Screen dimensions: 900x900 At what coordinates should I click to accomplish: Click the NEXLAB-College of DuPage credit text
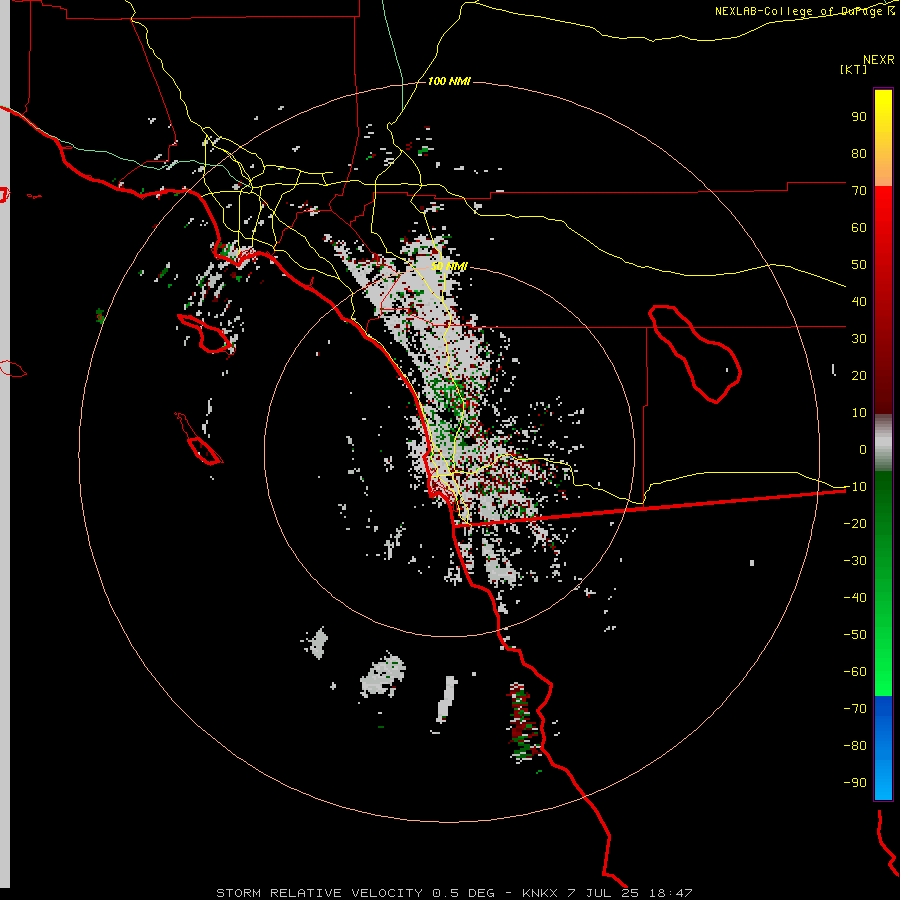[804, 11]
